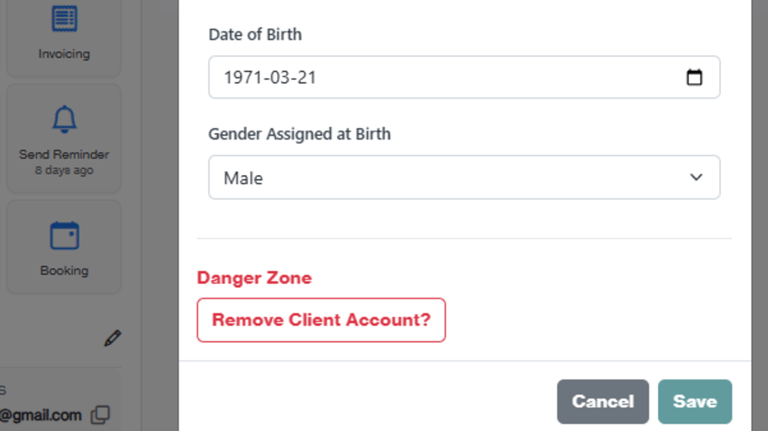Copy the email address with copy icon
The image size is (768, 431).
(100, 414)
